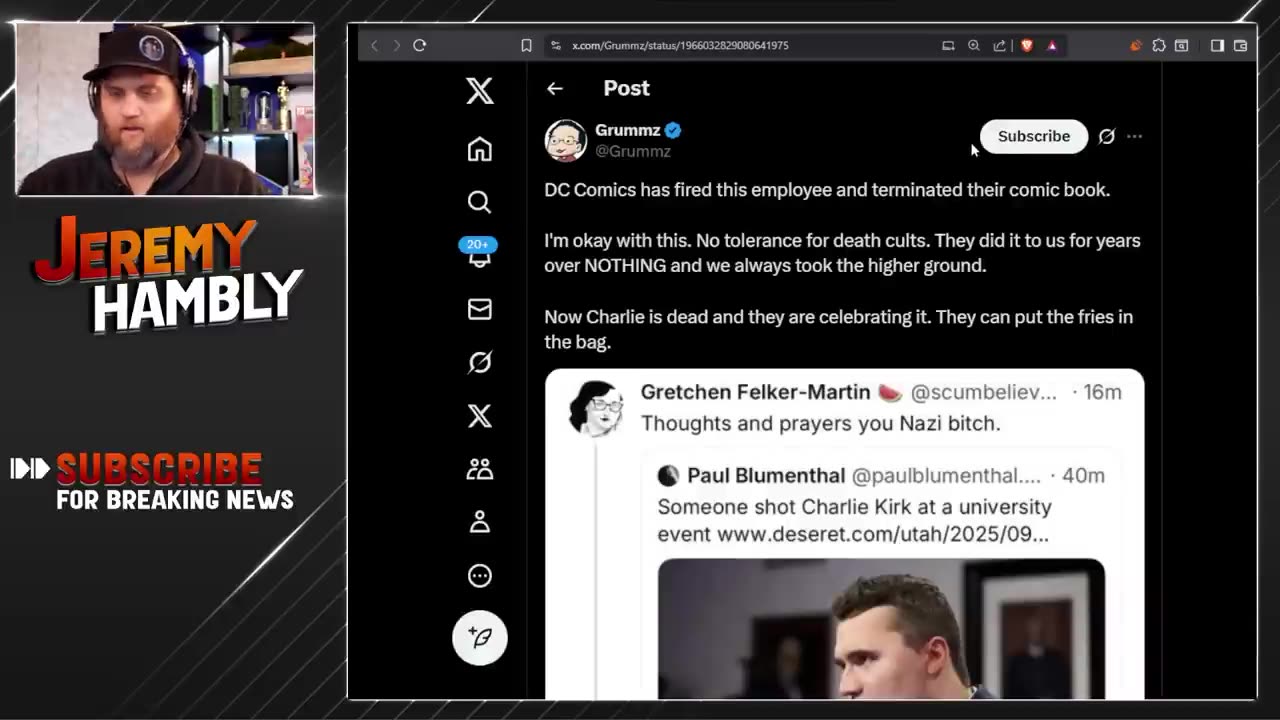Image resolution: width=1280 pixels, height=720 pixels.
Task: Open the Brave Shields lion icon
Action: (x=1026, y=45)
